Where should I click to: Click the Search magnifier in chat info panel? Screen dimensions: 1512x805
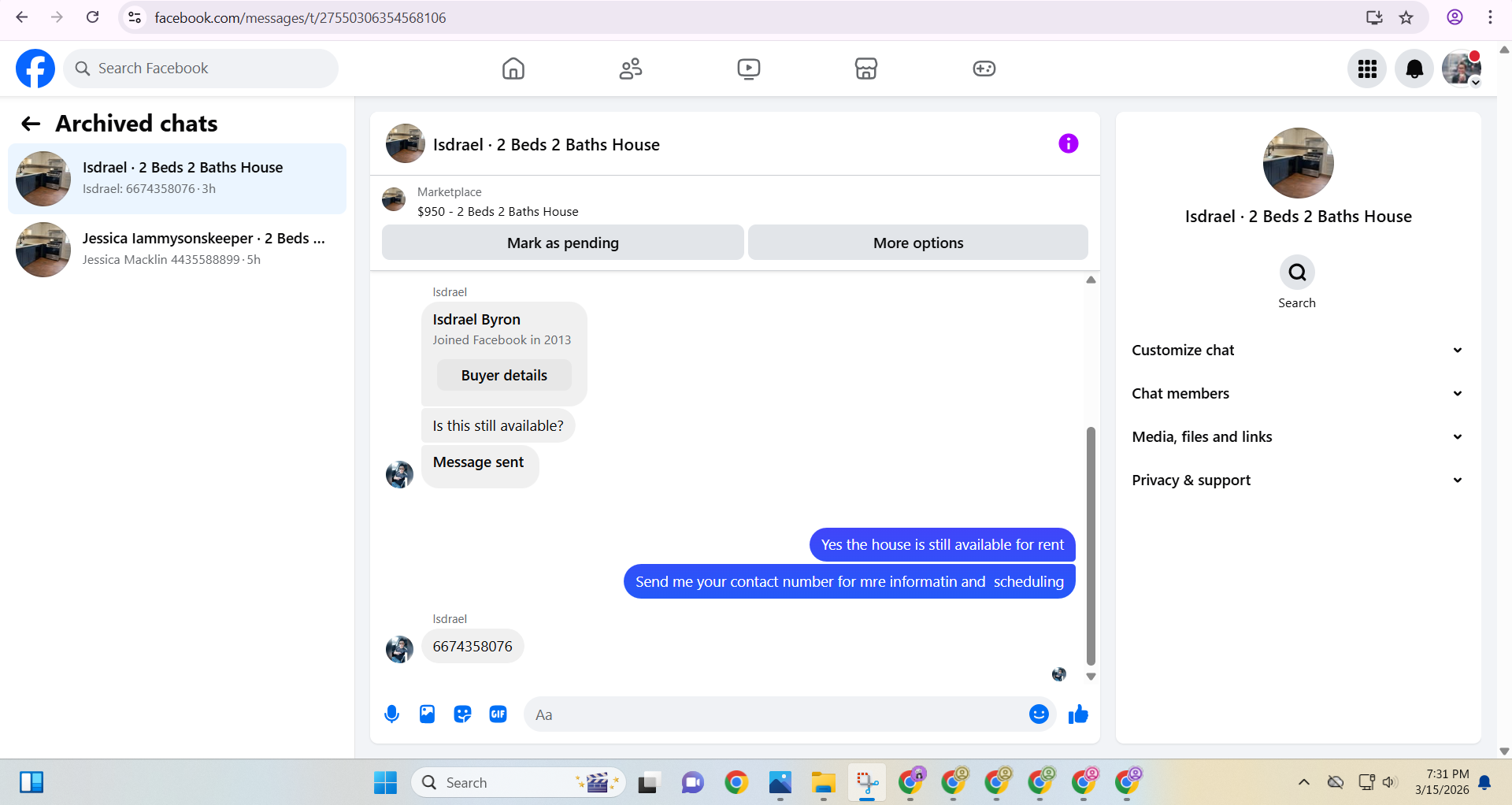pyautogui.click(x=1297, y=273)
